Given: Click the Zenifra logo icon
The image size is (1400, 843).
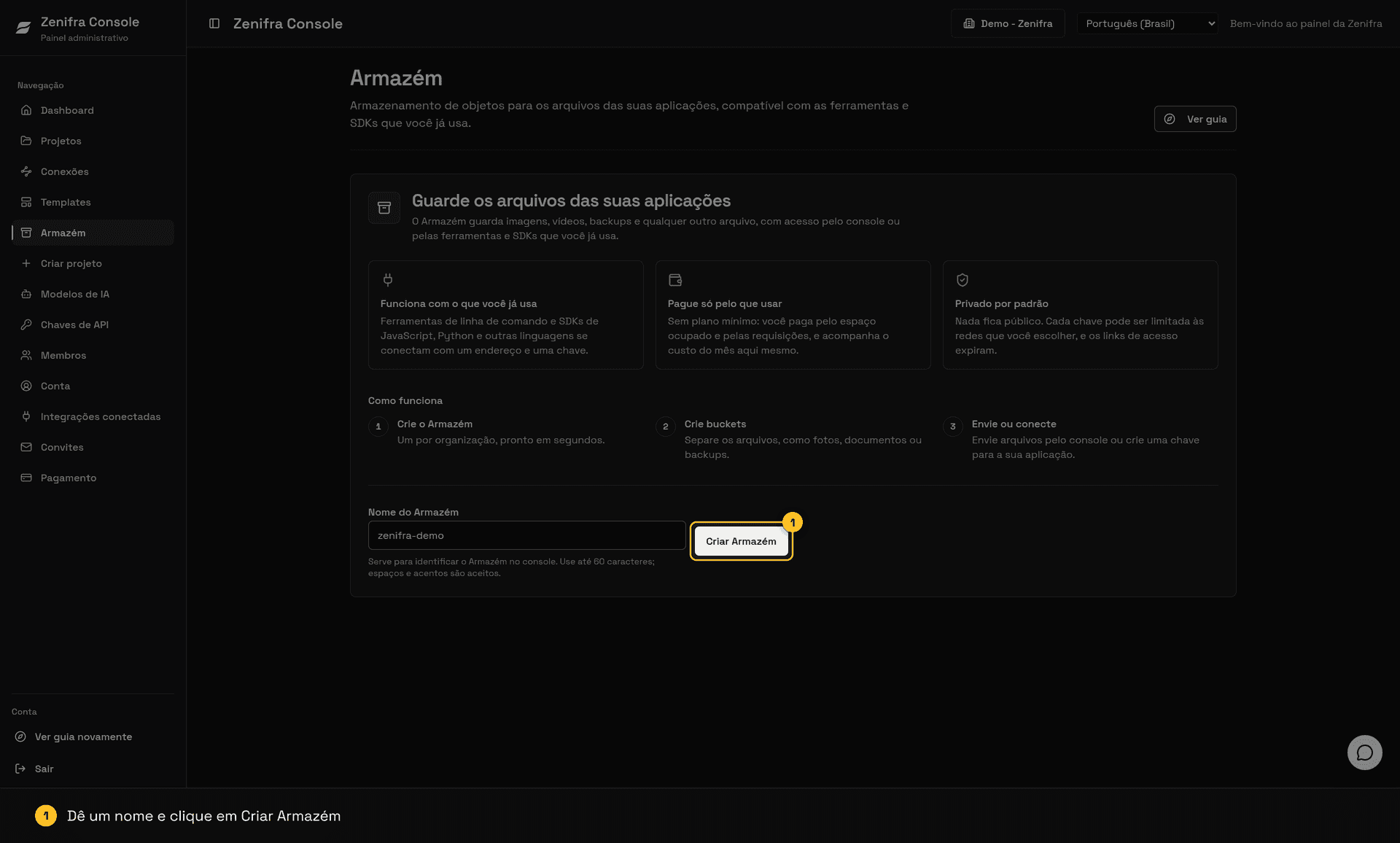Looking at the screenshot, I should pos(23,28).
